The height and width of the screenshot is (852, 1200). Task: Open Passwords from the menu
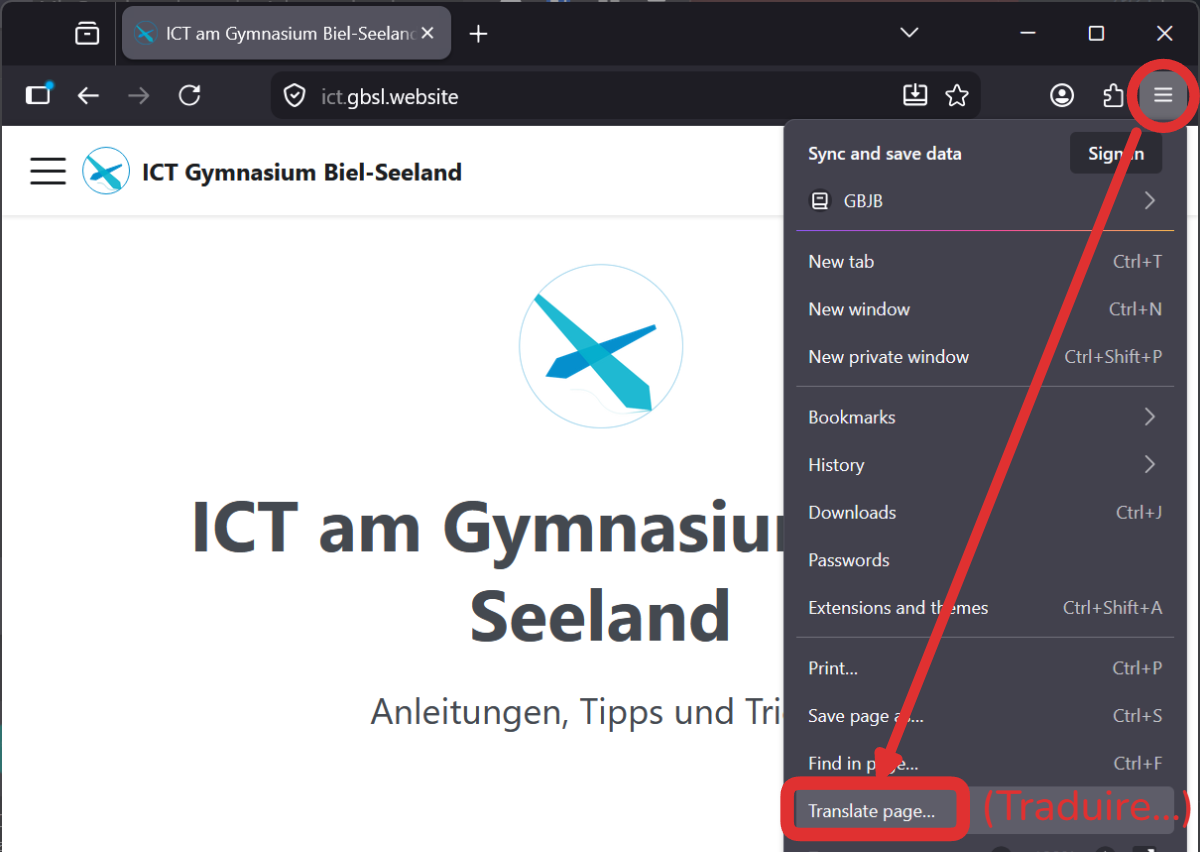[x=985, y=560]
